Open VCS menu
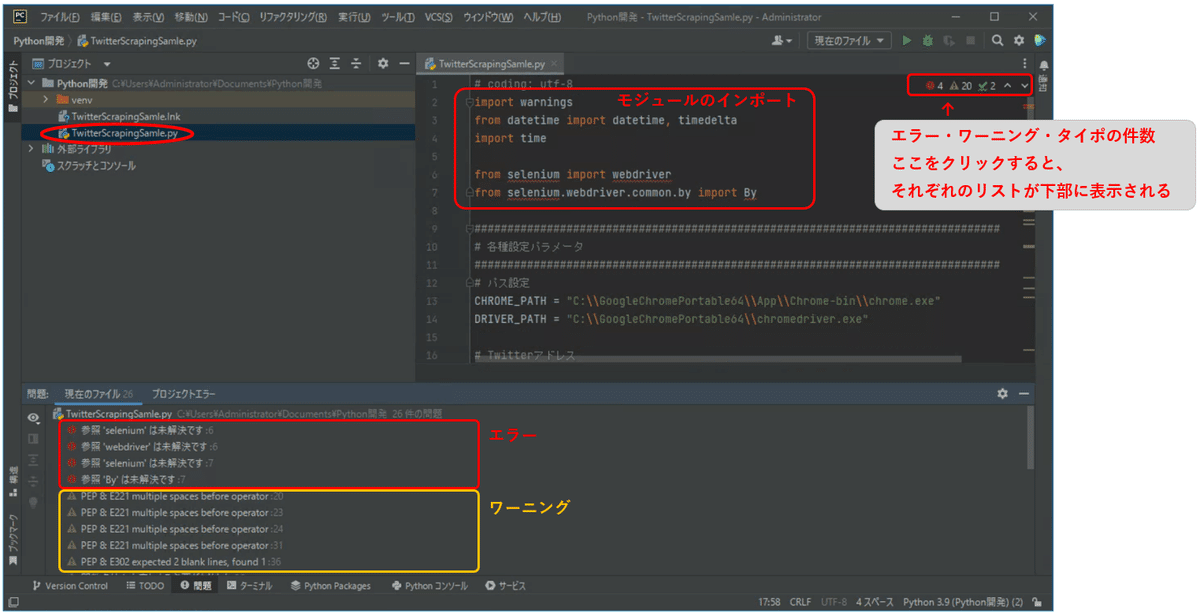Image resolution: width=1200 pixels, height=613 pixels. tap(438, 17)
